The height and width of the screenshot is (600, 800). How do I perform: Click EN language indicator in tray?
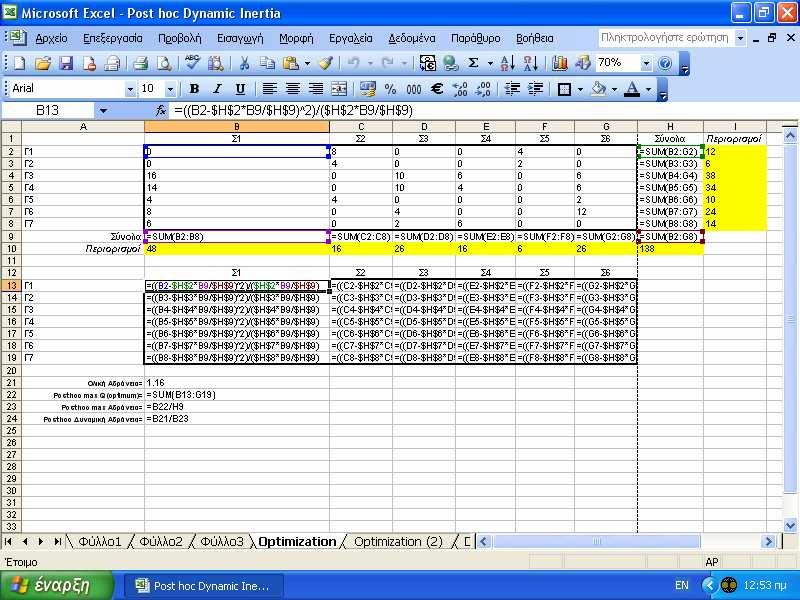682,586
